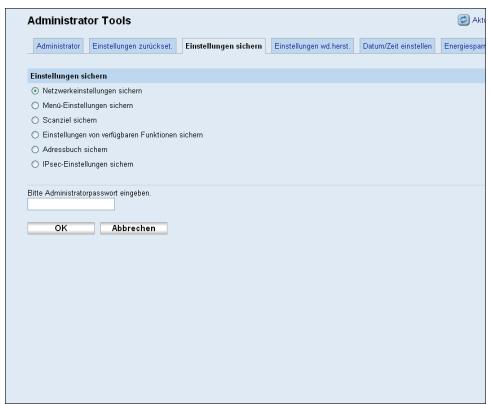490x404 pixels.
Task: Choose IPsec-Einstellungen sichern radio option
Action: coord(35,164)
